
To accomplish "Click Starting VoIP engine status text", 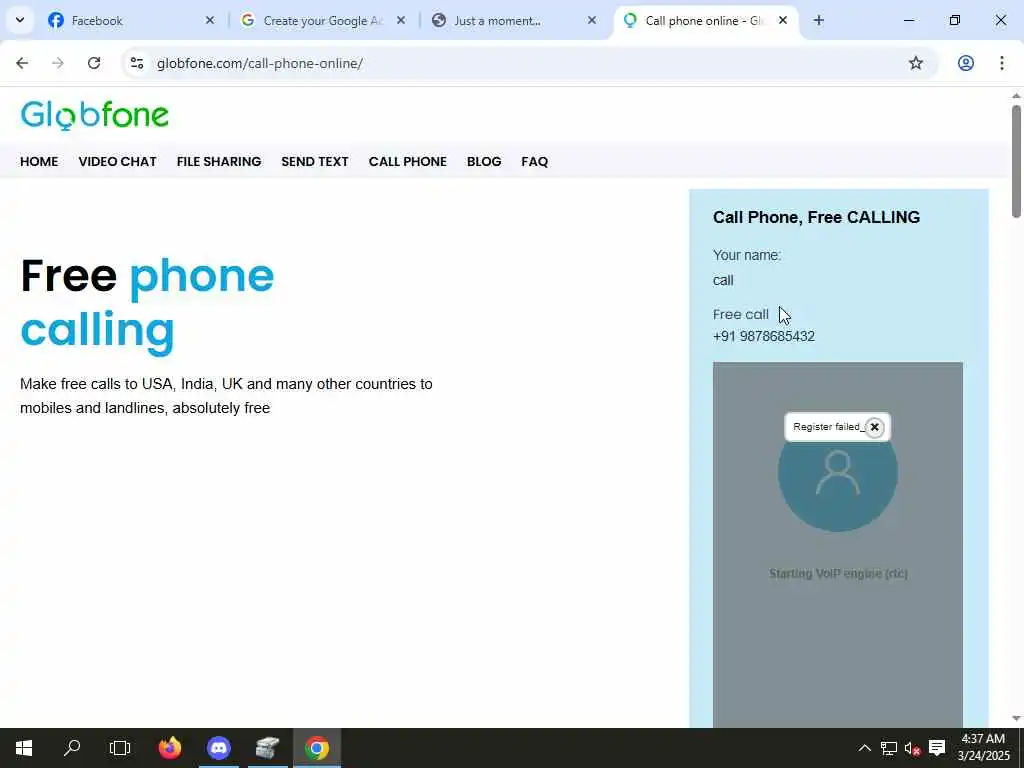I will 838,573.
